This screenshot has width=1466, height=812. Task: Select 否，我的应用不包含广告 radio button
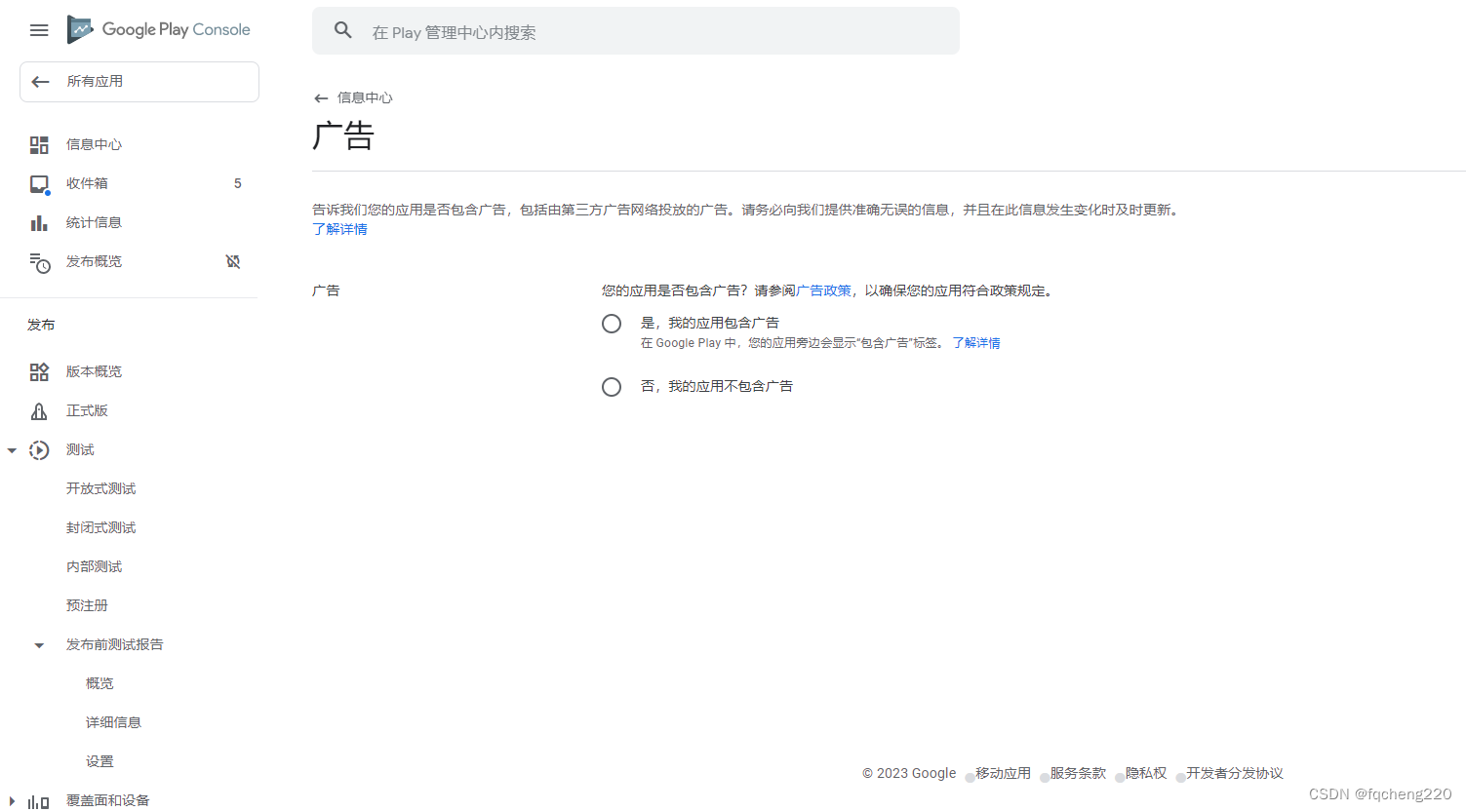click(x=611, y=386)
